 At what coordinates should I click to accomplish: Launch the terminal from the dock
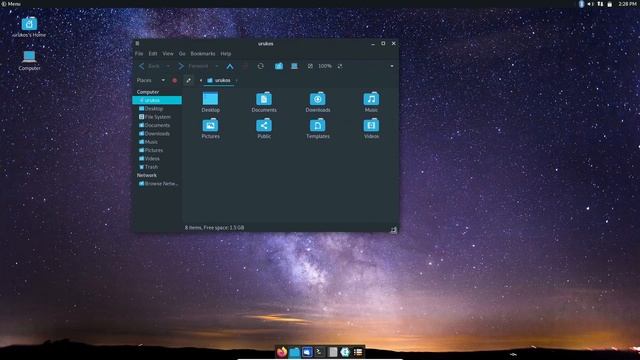[320, 352]
